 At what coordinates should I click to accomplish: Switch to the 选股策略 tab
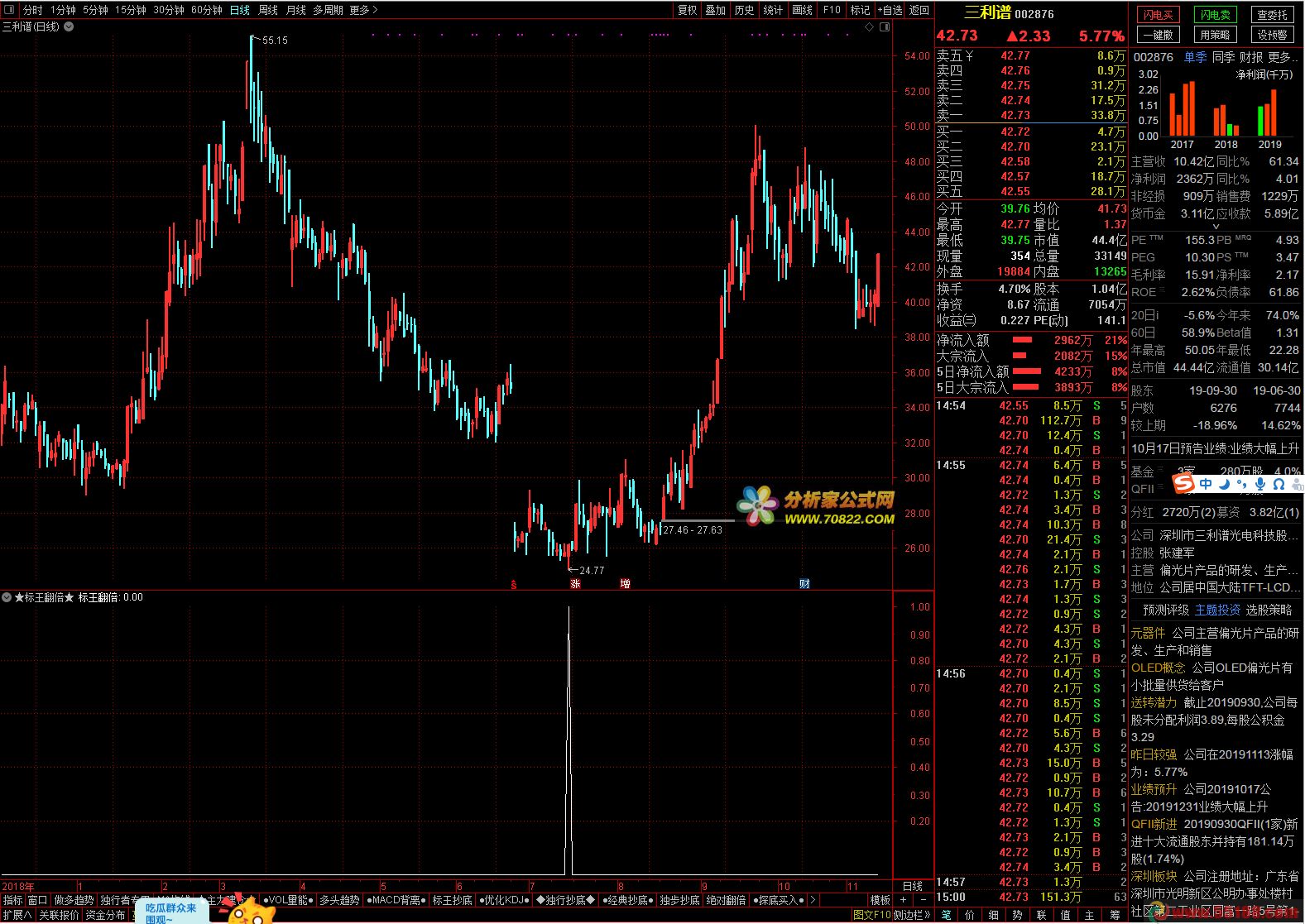pyautogui.click(x=1269, y=610)
